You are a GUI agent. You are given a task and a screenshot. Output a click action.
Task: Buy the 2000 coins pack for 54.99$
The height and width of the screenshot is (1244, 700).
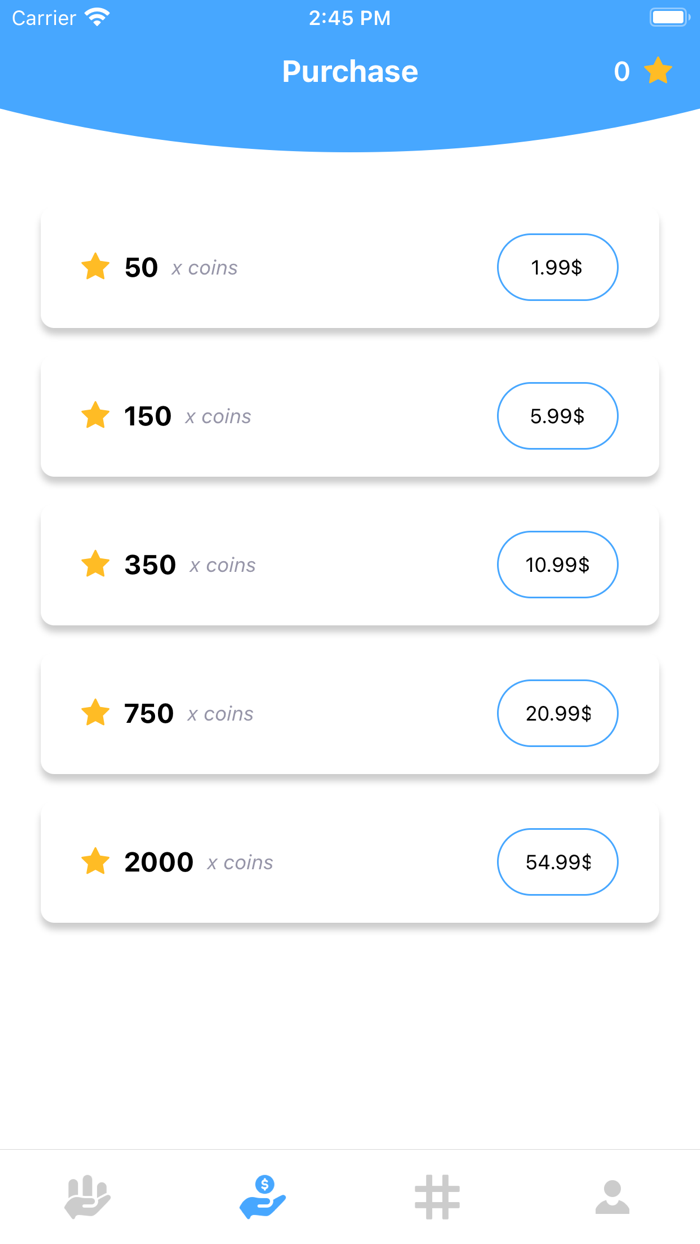click(557, 861)
